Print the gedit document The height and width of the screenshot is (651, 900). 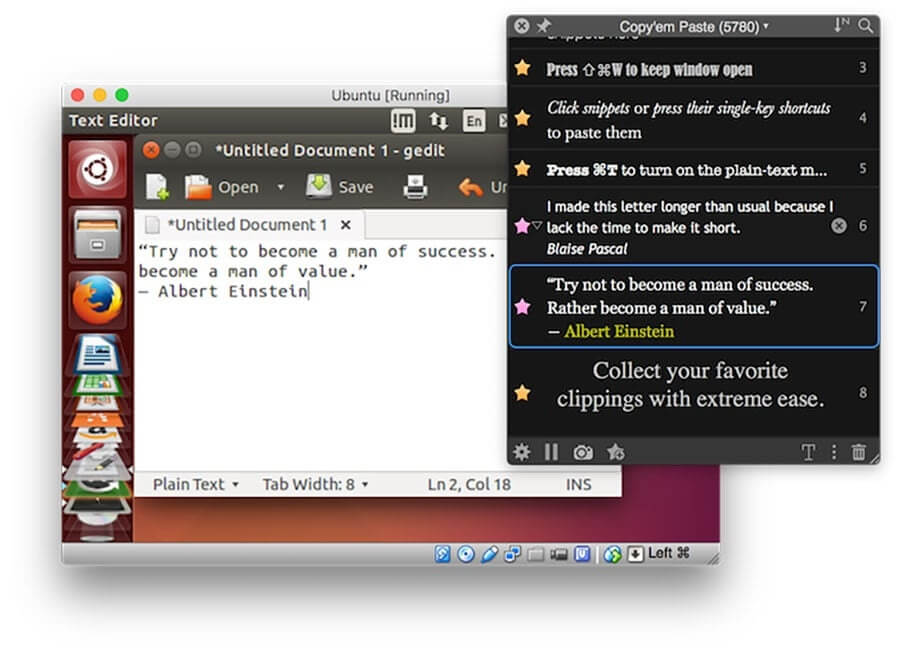[x=415, y=187]
